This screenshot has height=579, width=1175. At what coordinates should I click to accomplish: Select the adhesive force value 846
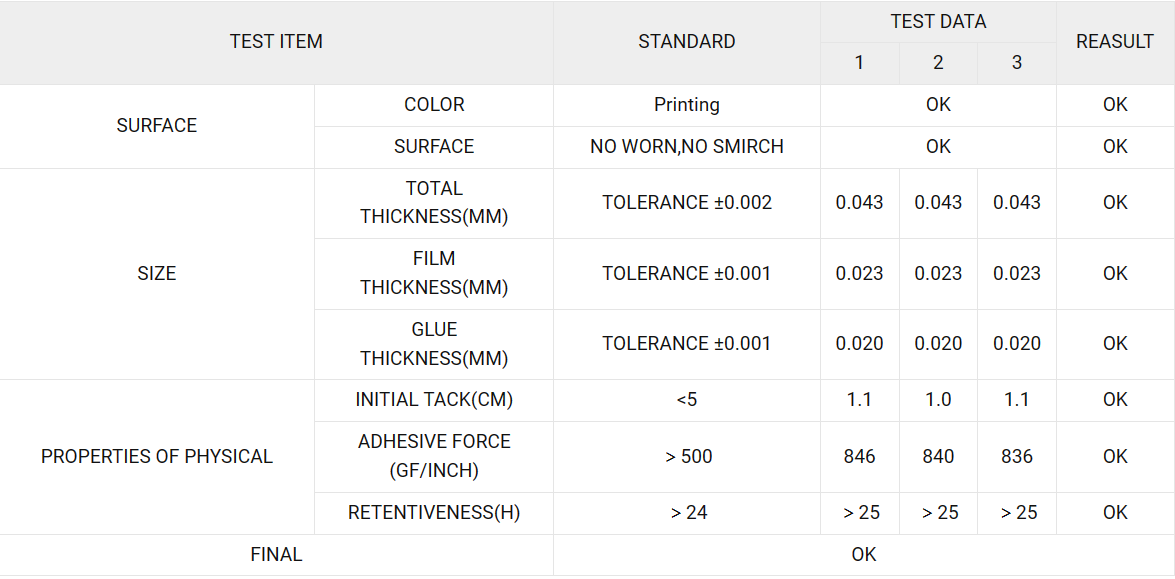click(x=859, y=457)
